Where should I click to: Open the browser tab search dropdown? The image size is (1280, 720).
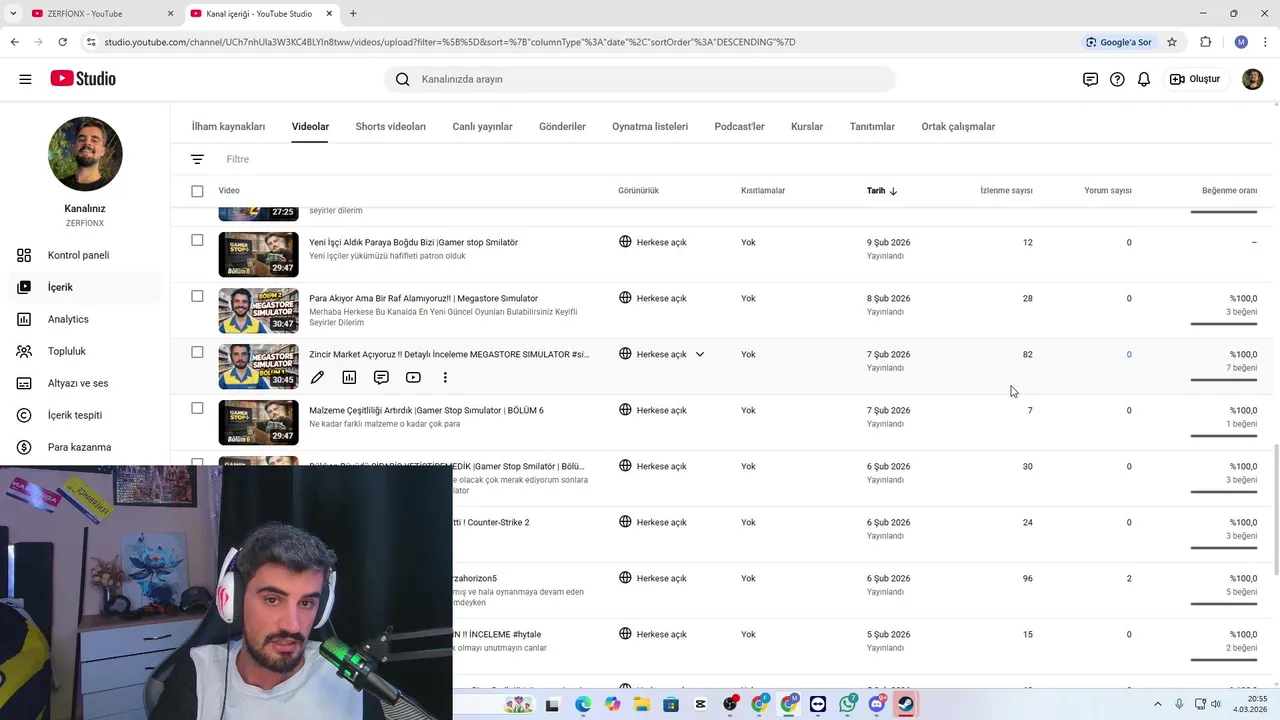click(13, 14)
